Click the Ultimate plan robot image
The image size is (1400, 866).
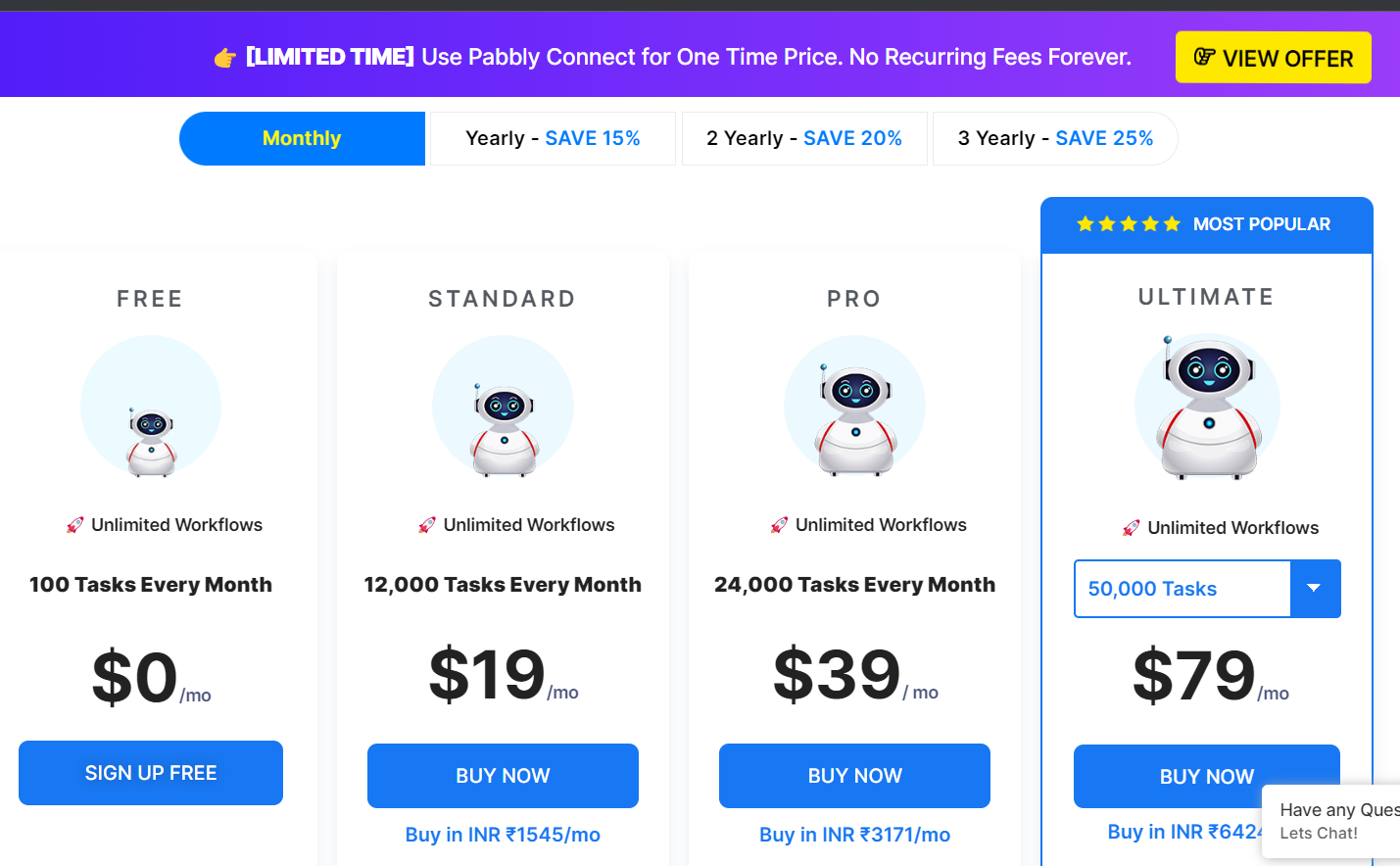point(1207,407)
